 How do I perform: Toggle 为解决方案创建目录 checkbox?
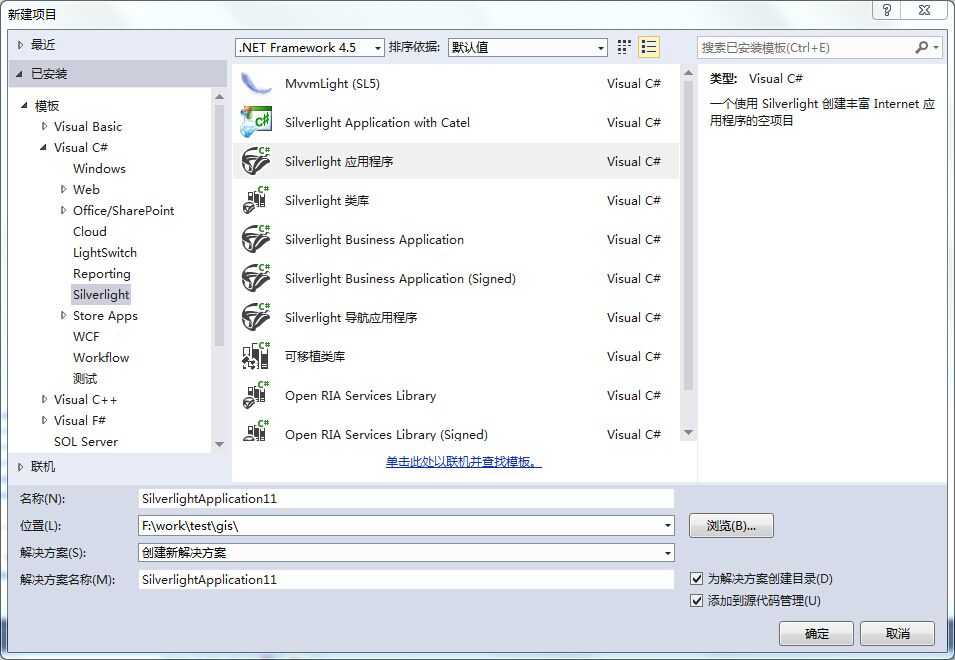pos(696,578)
